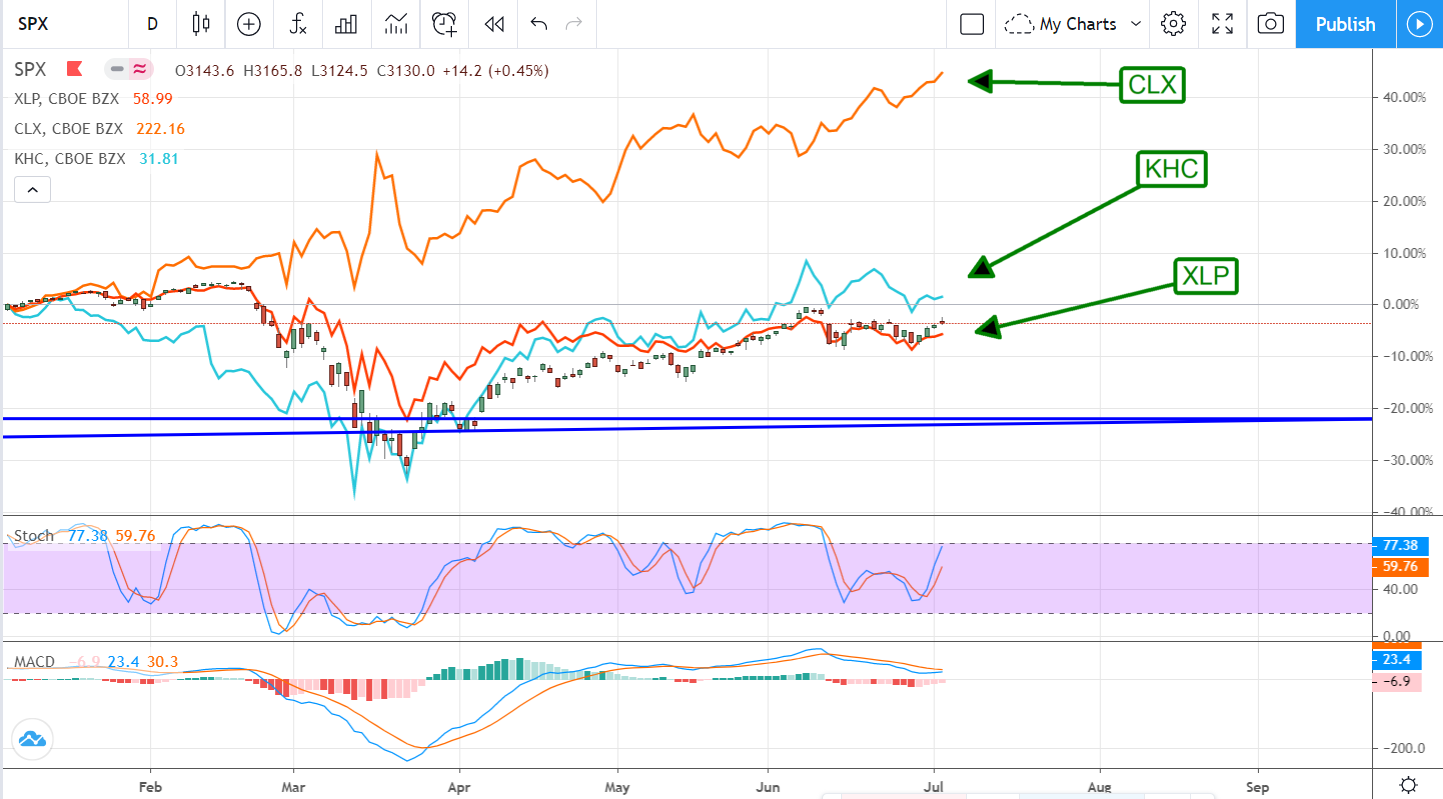Collapse the indicator legend with the chevron
Screen dimensions: 1443x799
[x=32, y=189]
